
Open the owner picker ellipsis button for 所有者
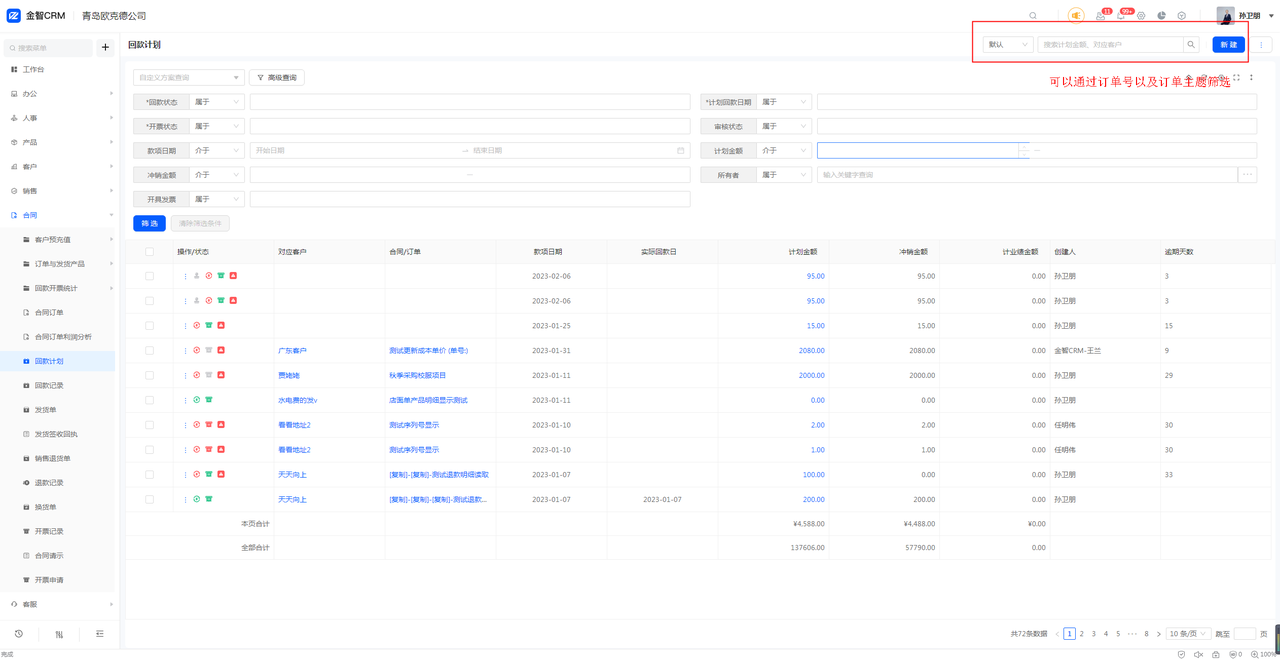[x=1247, y=175]
